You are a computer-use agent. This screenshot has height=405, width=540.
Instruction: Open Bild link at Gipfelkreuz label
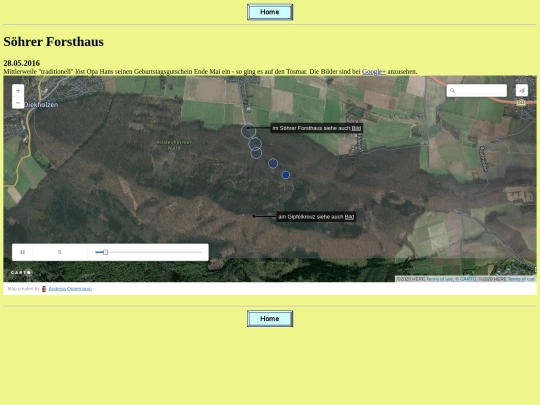pyautogui.click(x=349, y=217)
